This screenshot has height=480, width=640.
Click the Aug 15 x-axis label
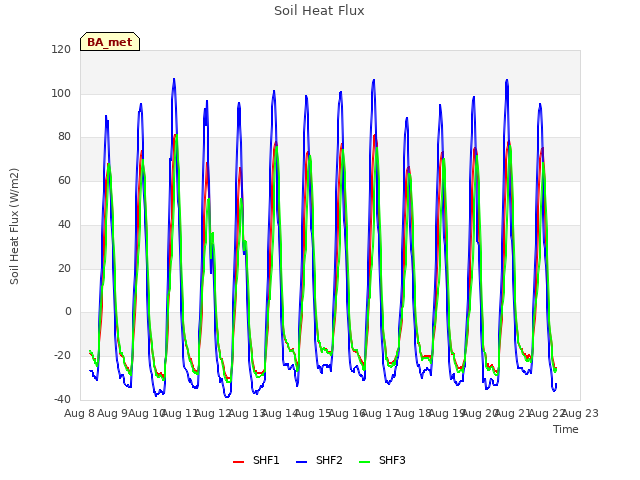pyautogui.click(x=313, y=413)
